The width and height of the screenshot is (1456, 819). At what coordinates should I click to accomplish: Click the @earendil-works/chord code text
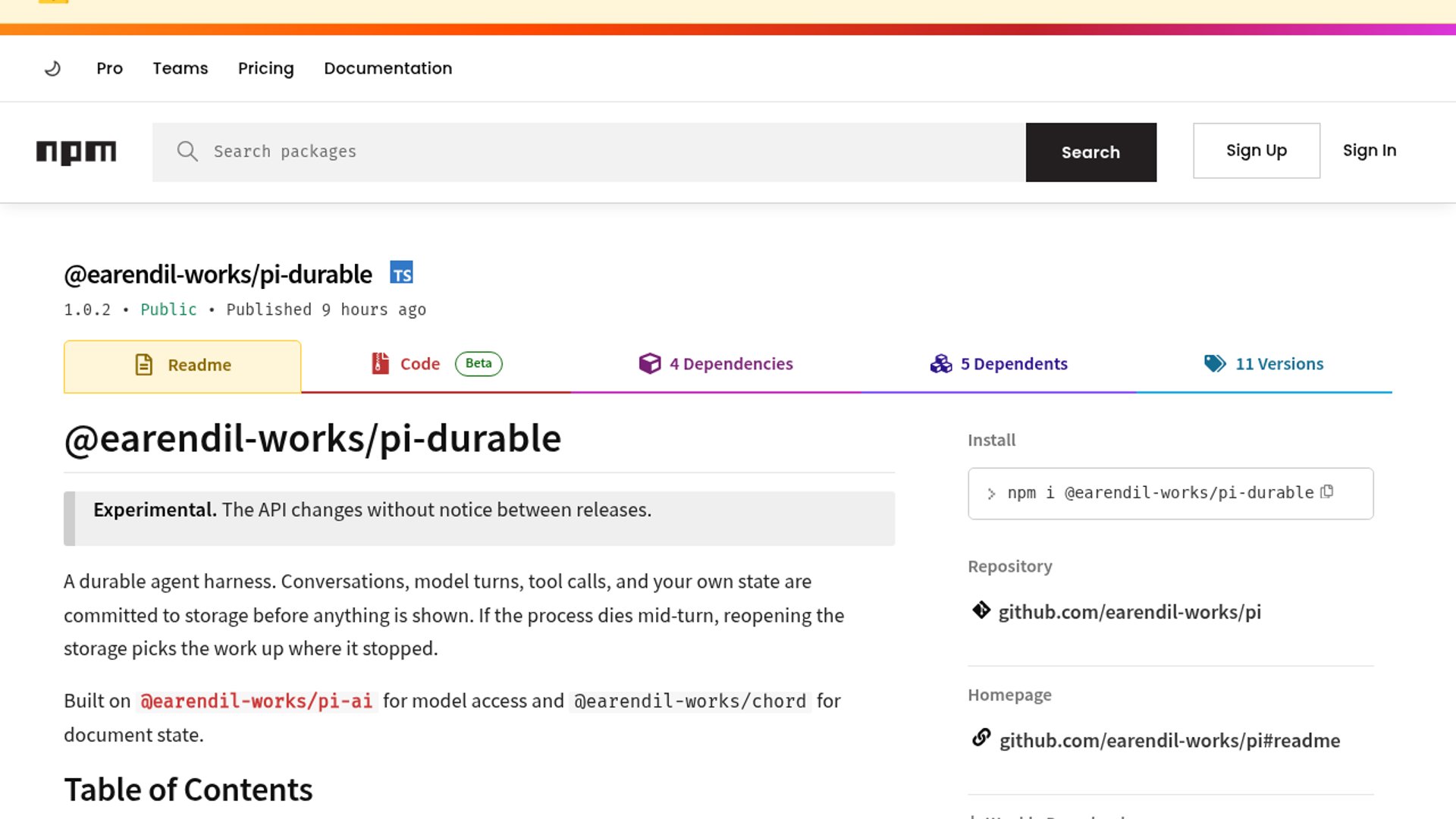690,701
